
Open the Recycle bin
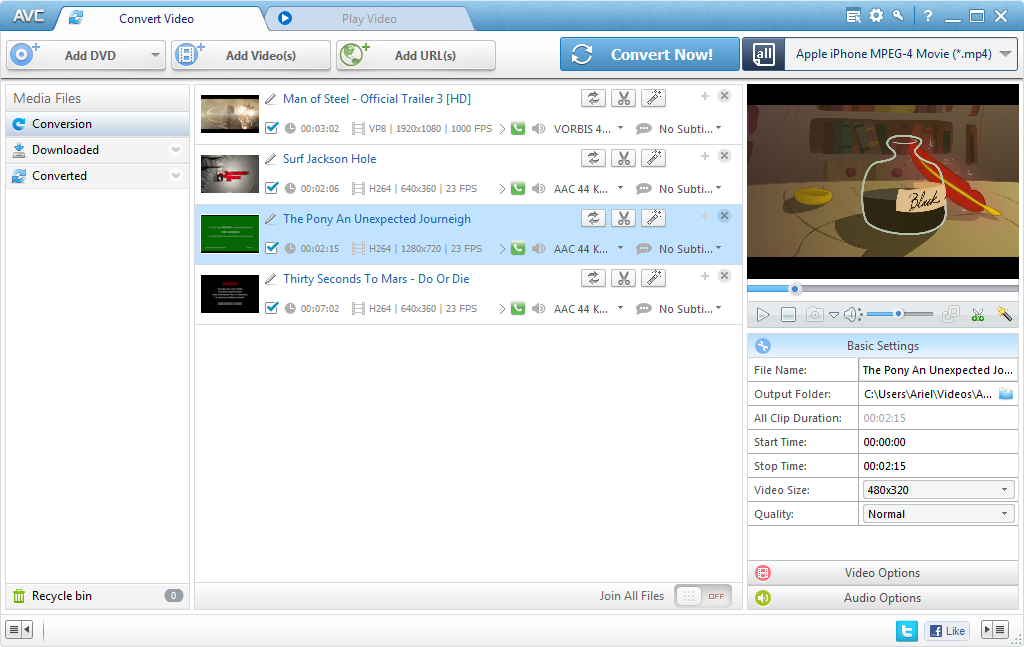(x=97, y=596)
